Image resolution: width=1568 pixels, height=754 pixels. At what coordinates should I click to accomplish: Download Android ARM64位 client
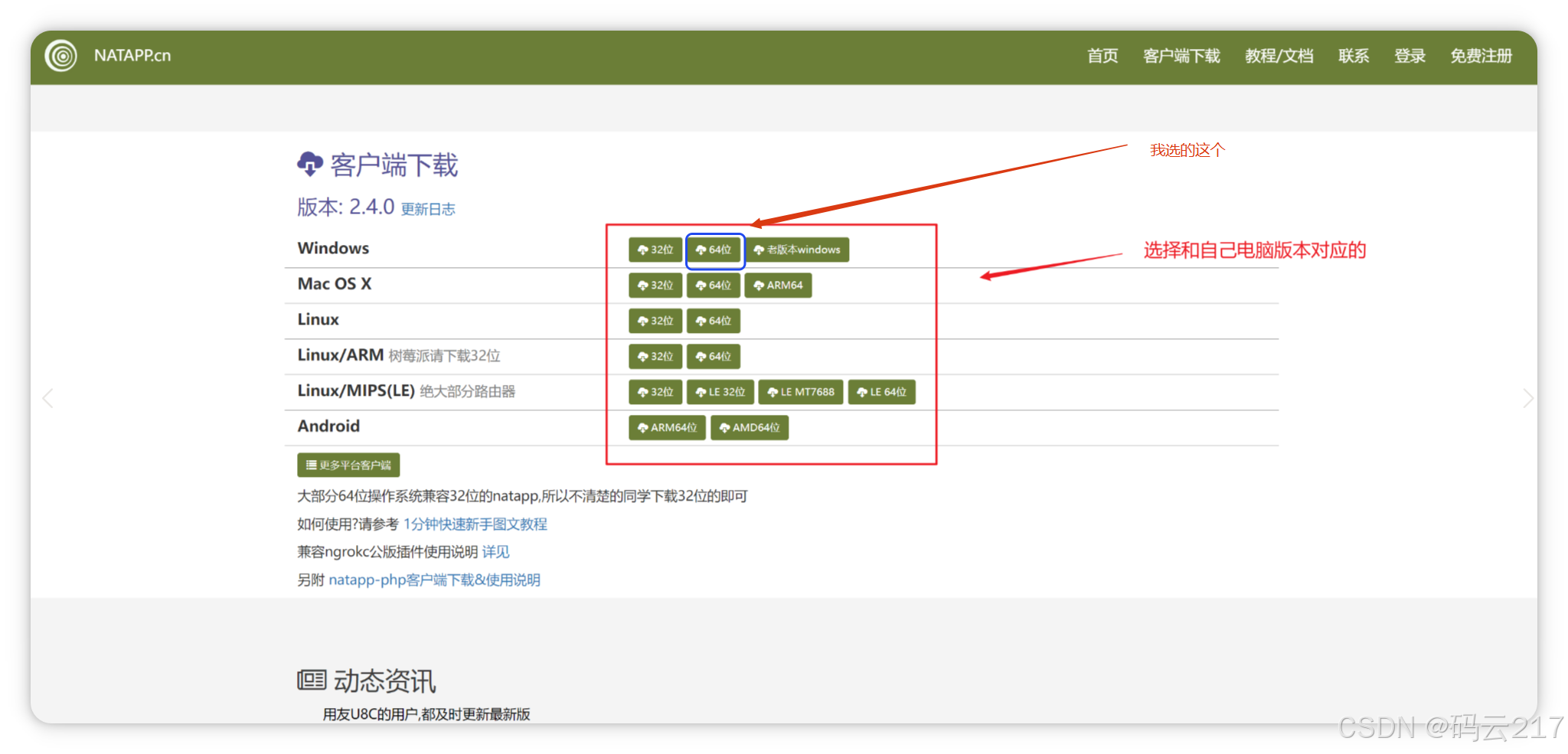tap(667, 428)
